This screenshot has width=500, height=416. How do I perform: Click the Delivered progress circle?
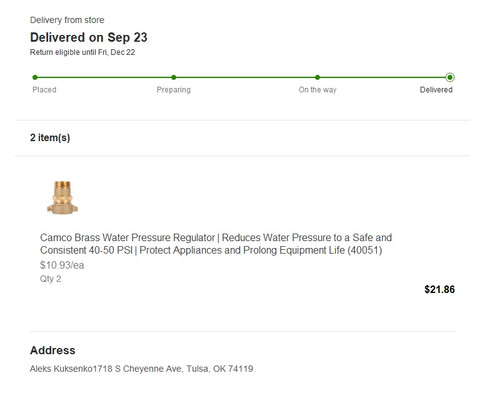coord(450,77)
